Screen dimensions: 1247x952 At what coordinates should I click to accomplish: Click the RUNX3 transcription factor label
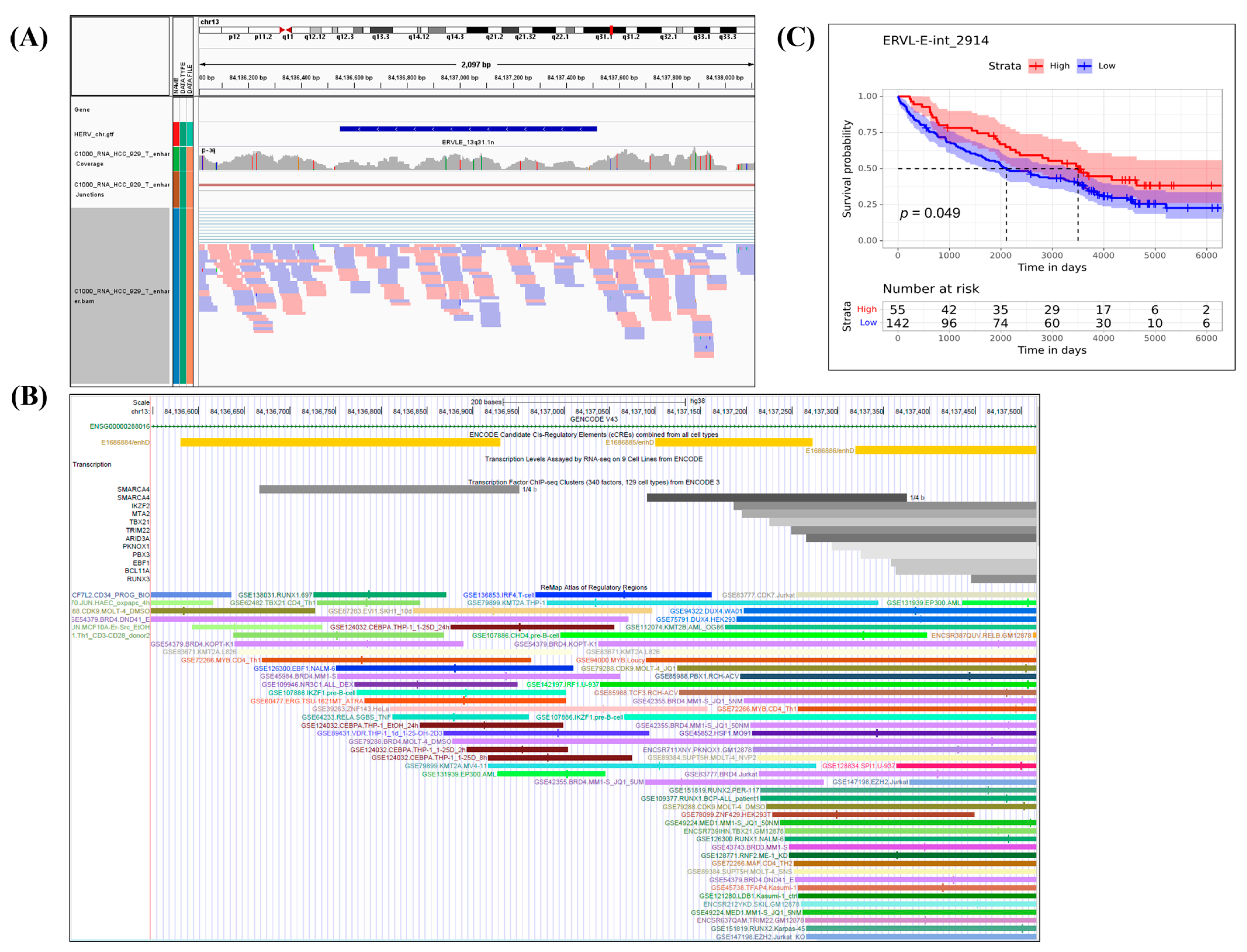pos(138,579)
